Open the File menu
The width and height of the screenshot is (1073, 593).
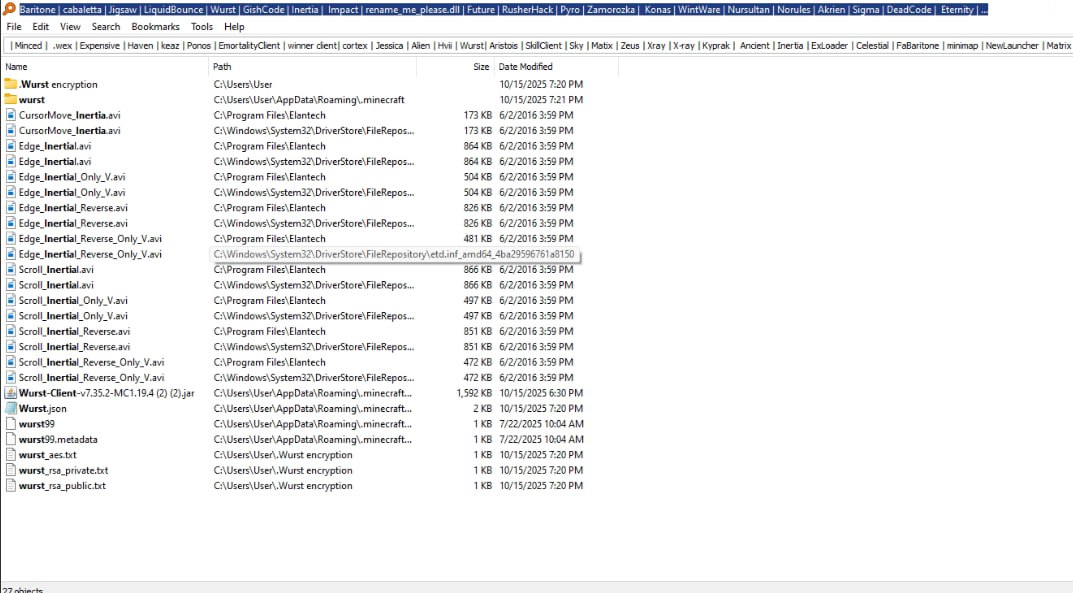coord(14,27)
